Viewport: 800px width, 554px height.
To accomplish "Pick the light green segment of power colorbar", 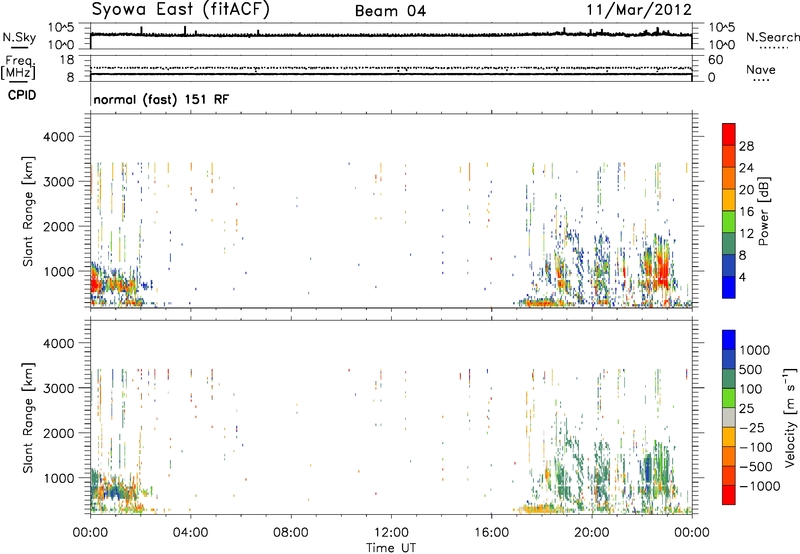I will coord(729,222).
